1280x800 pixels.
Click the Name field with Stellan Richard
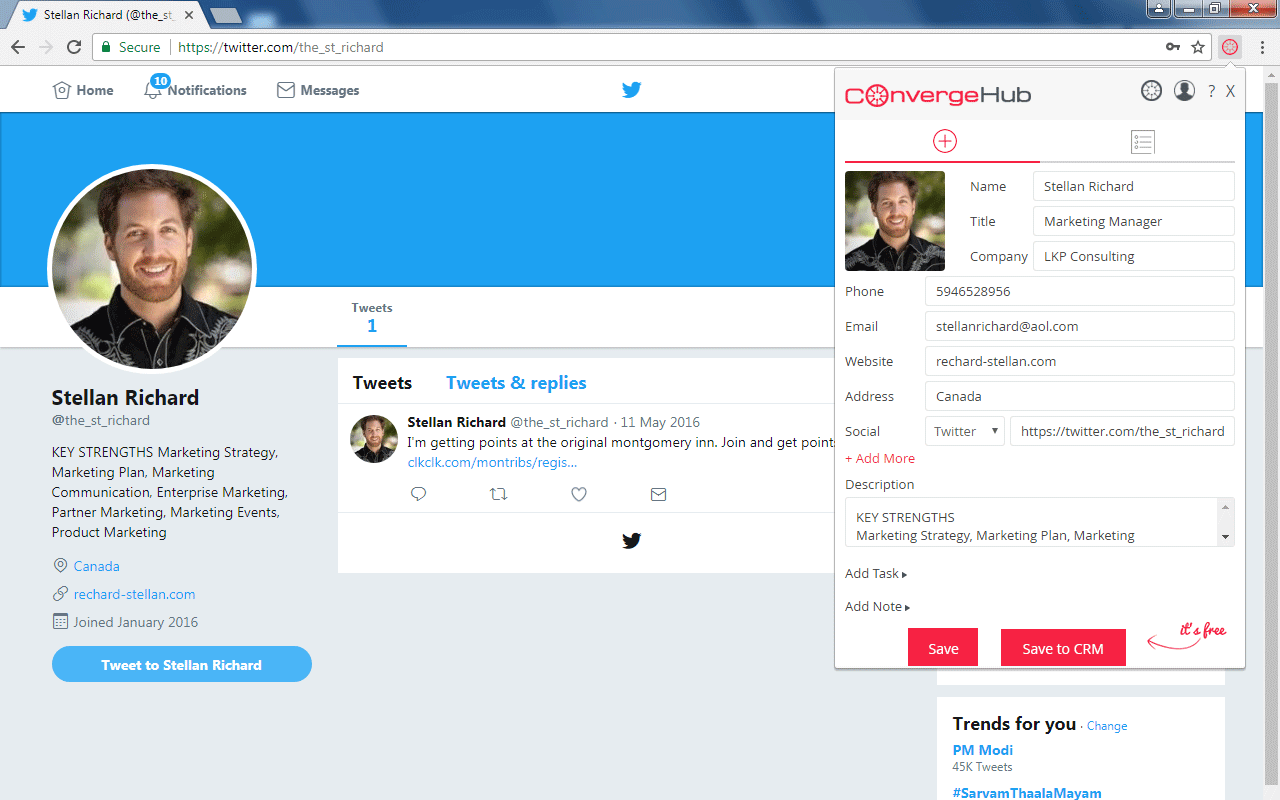coord(1134,186)
